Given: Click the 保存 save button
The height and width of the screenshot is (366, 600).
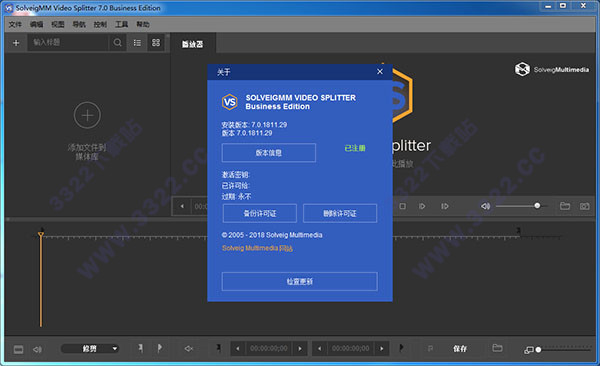Looking at the screenshot, I should tap(460, 348).
